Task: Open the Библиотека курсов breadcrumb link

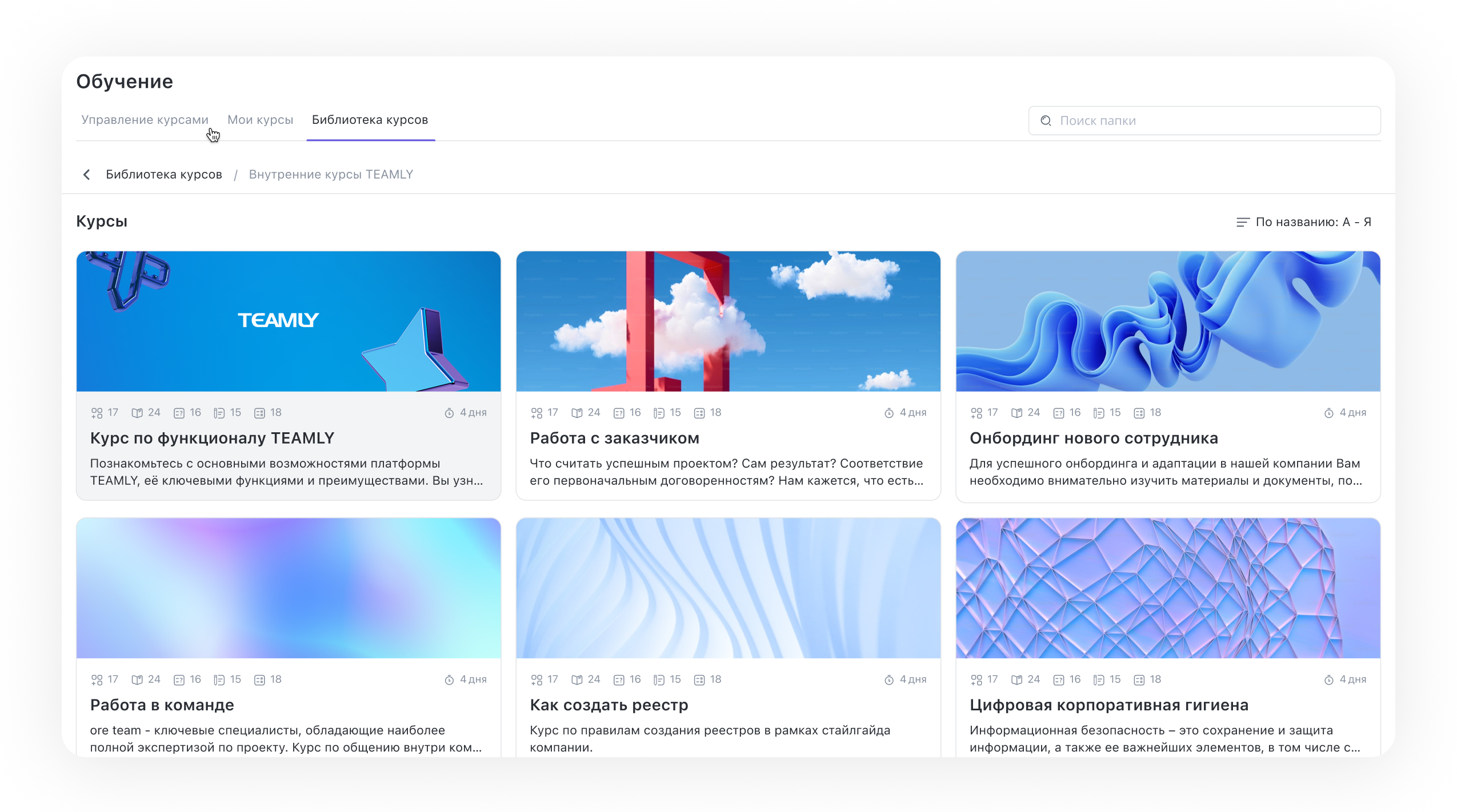Action: pos(164,174)
